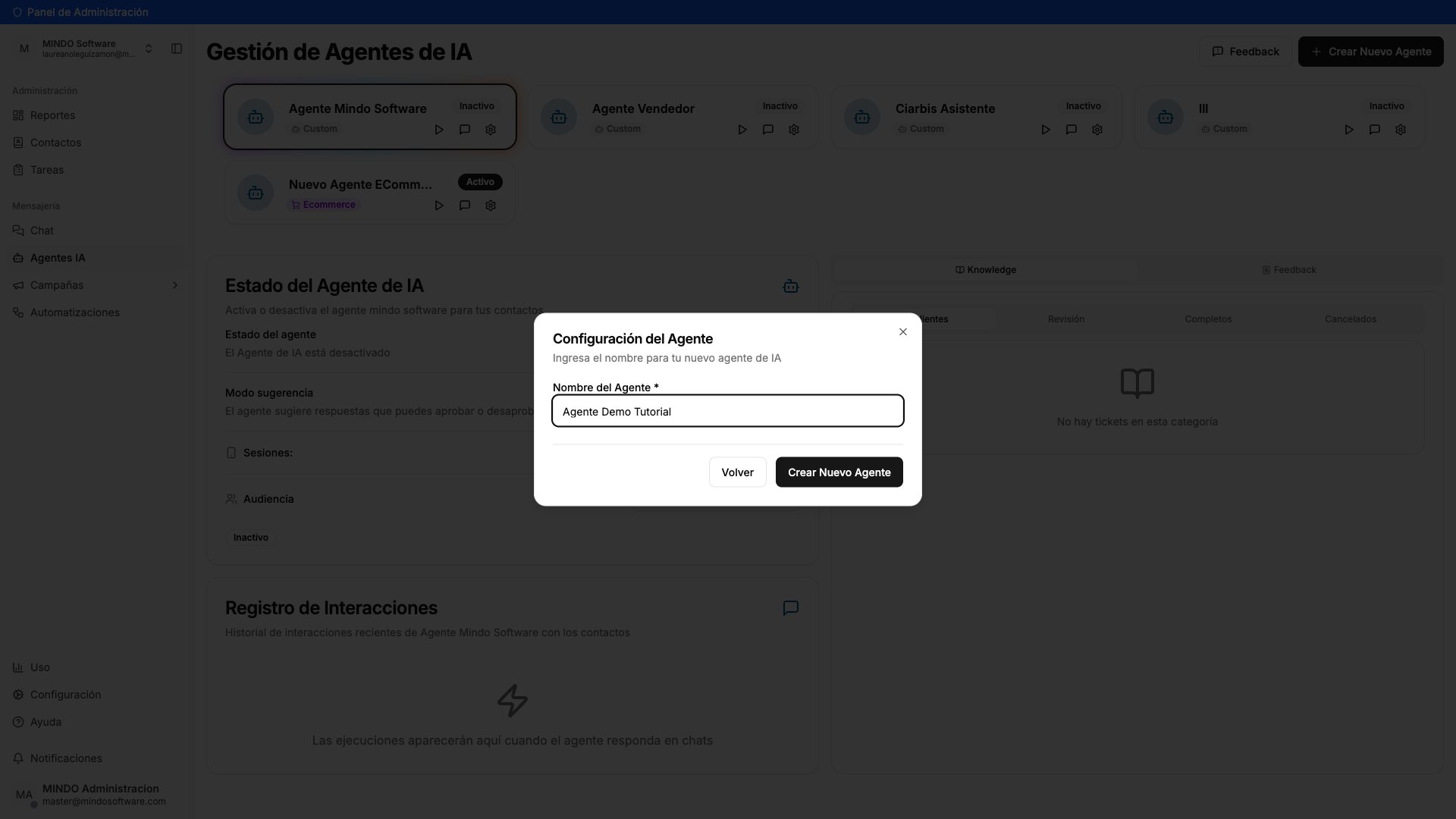Open Feedback button in page header
The image size is (1456, 819).
tap(1244, 52)
